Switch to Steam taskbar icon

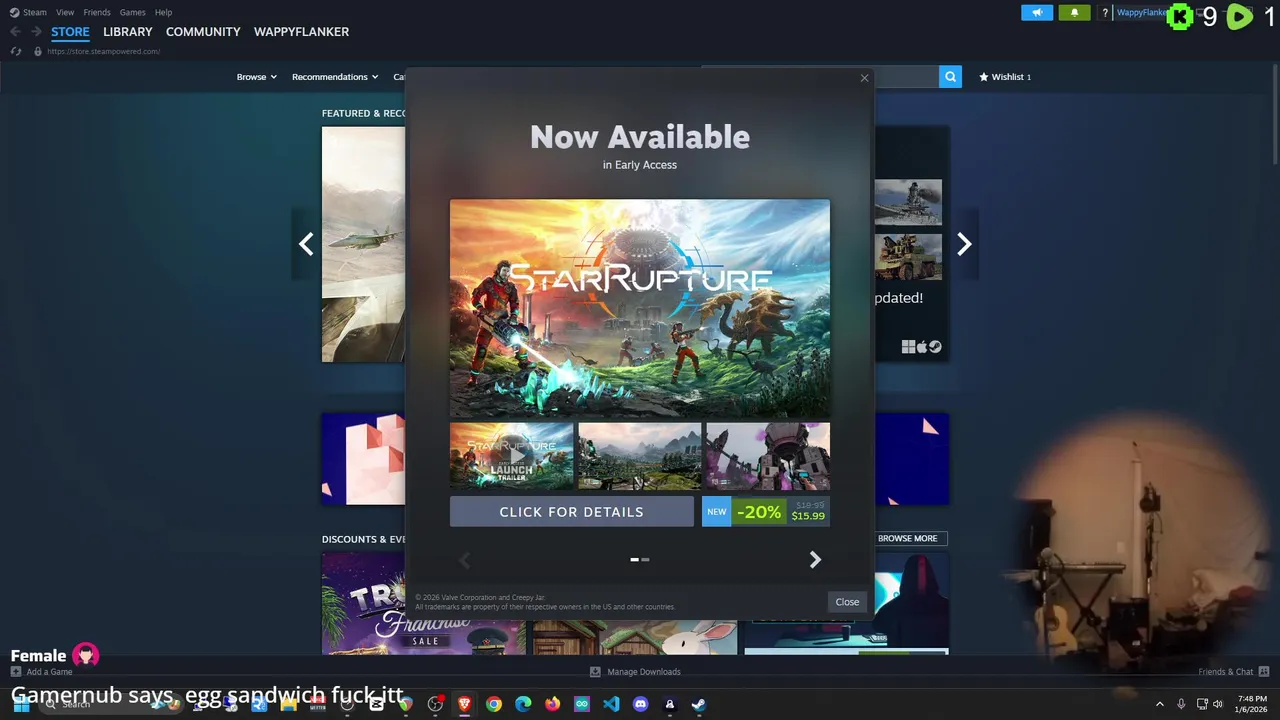point(699,704)
